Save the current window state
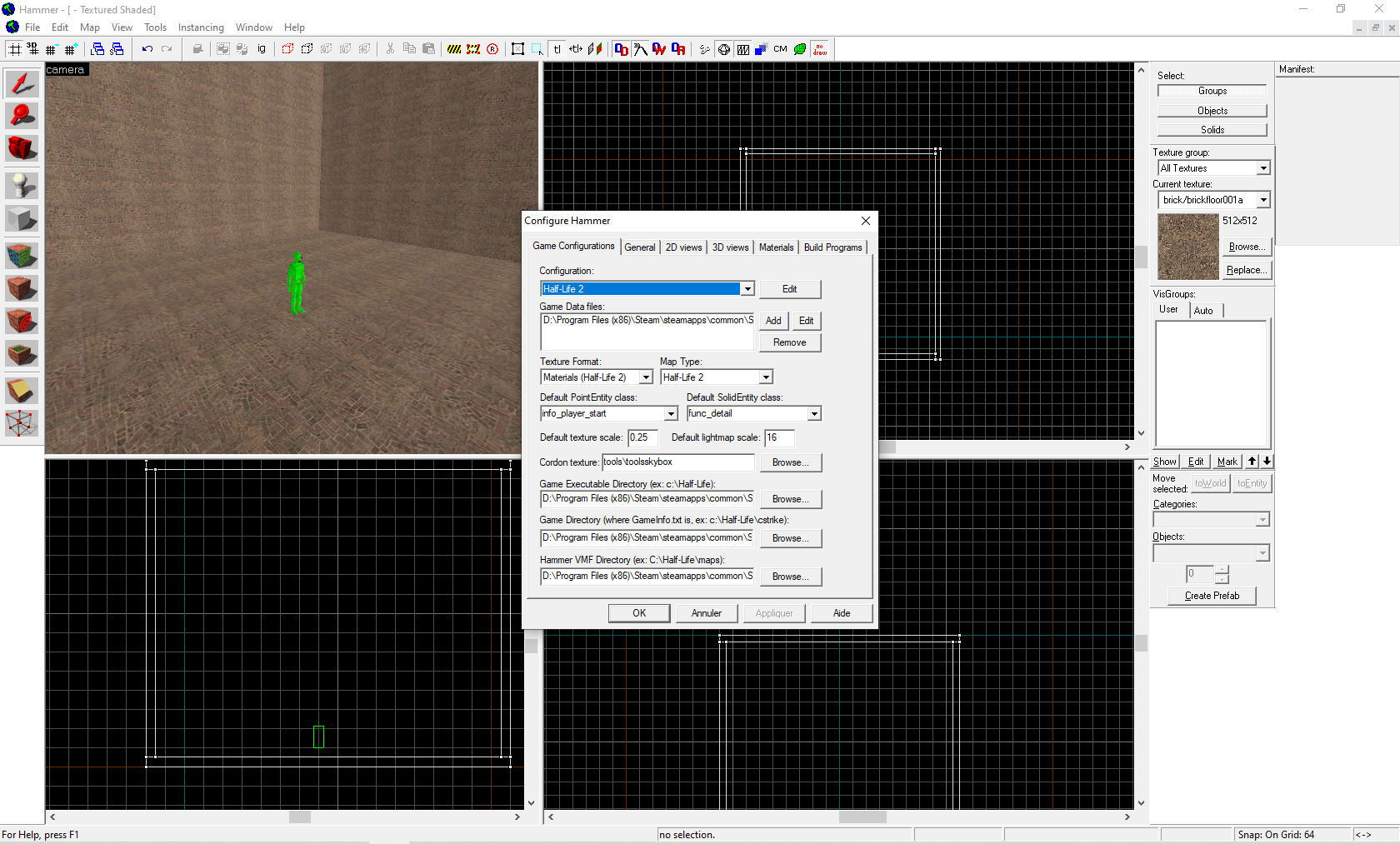 pyautogui.click(x=117, y=49)
